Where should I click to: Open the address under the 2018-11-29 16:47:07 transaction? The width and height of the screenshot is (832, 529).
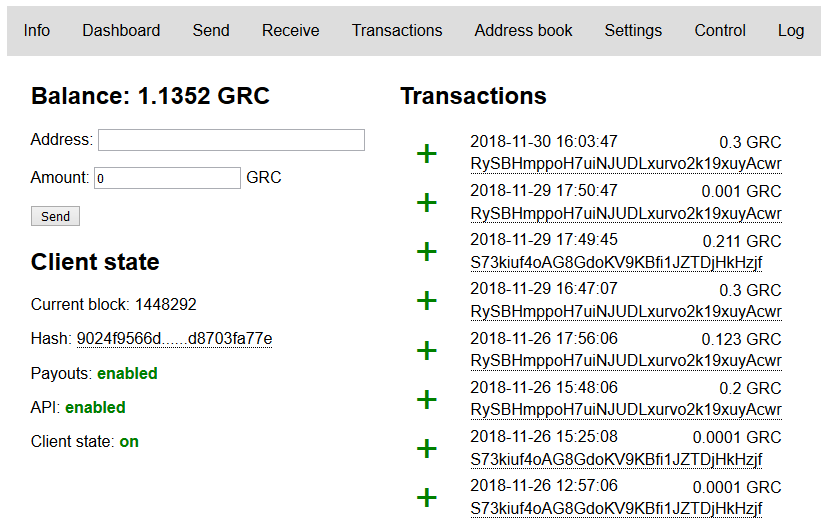pos(626,311)
